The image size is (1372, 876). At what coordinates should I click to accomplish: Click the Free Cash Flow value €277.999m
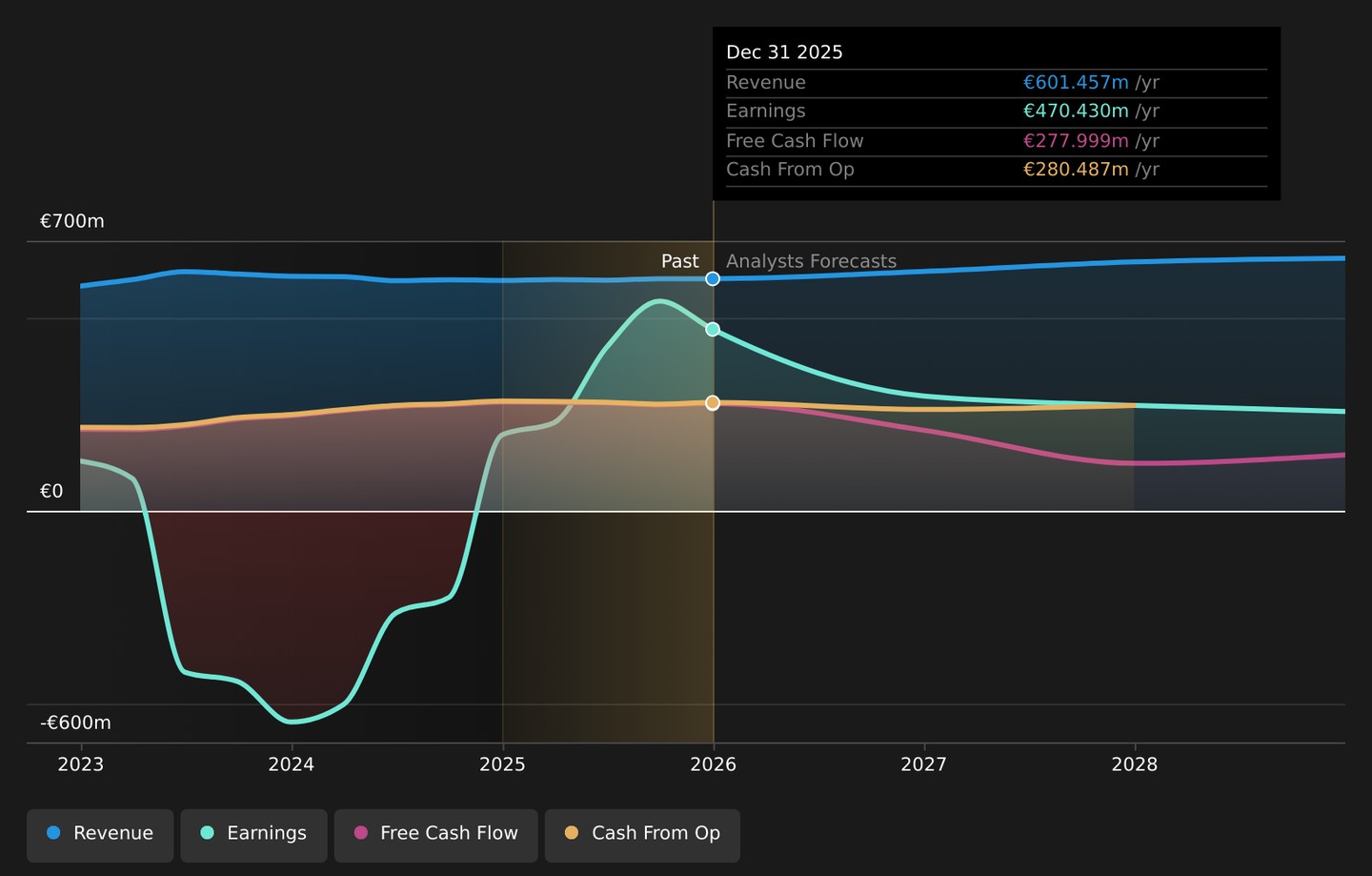[1076, 141]
